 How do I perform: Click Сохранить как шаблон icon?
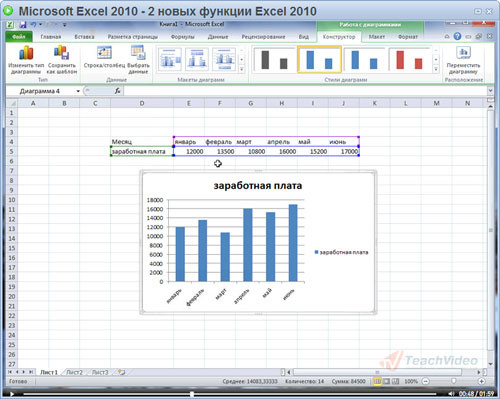point(62,53)
